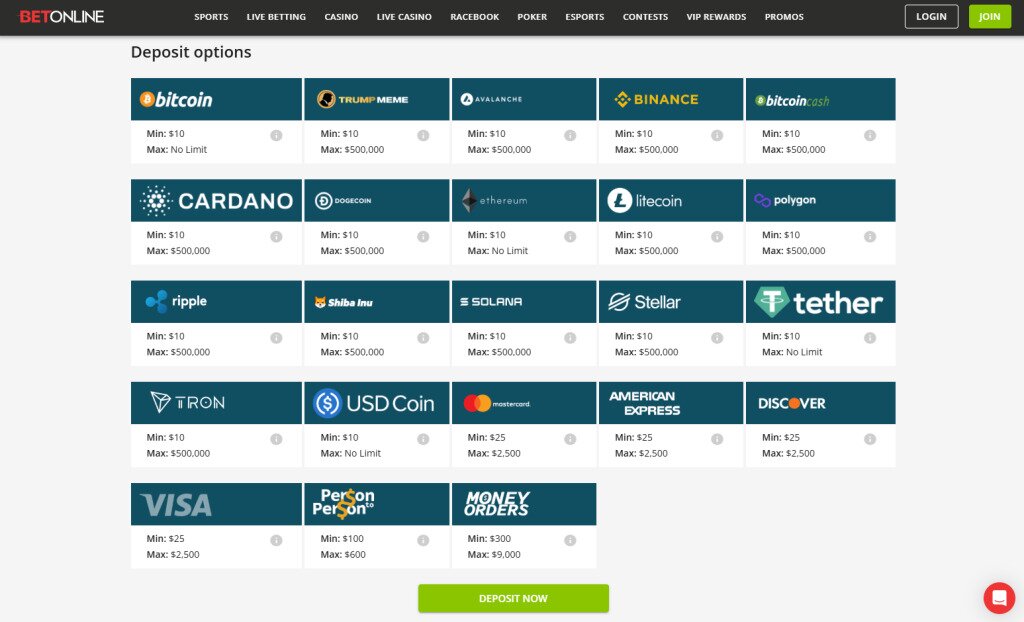
Task: Show info for Avalanche deposit
Action: (570, 135)
